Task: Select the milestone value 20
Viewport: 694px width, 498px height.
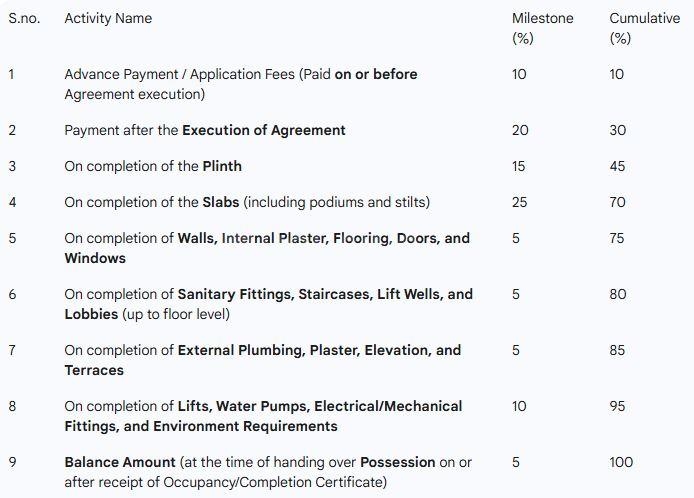Action: pyautogui.click(x=520, y=130)
